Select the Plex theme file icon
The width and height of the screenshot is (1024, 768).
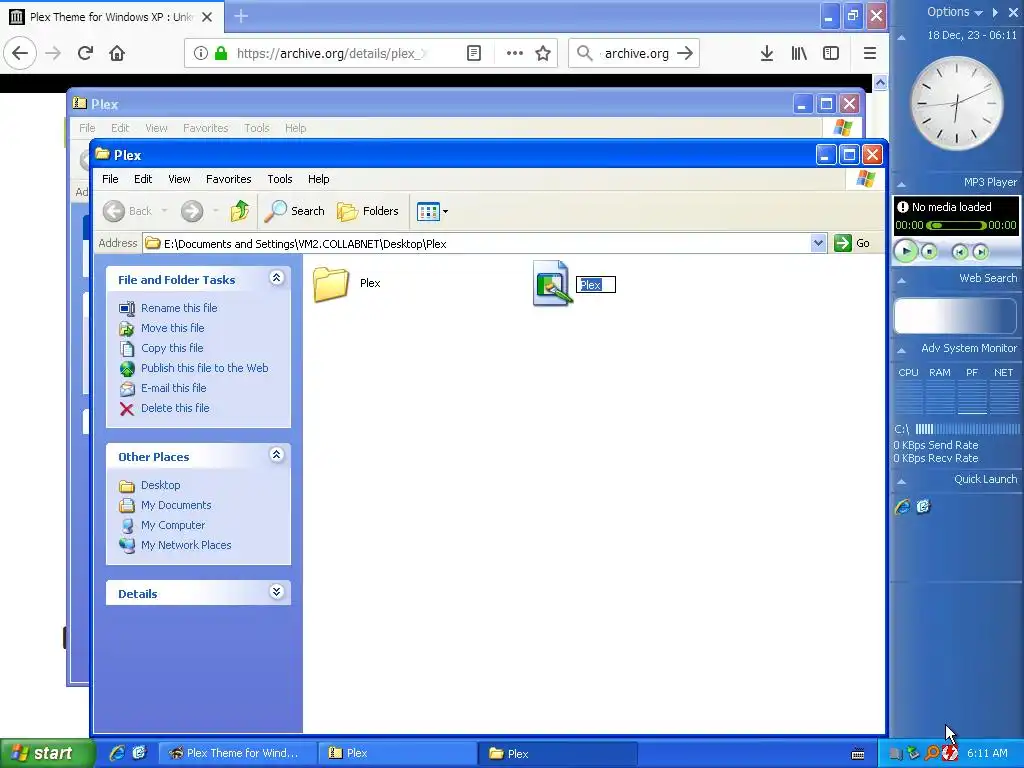(x=552, y=283)
